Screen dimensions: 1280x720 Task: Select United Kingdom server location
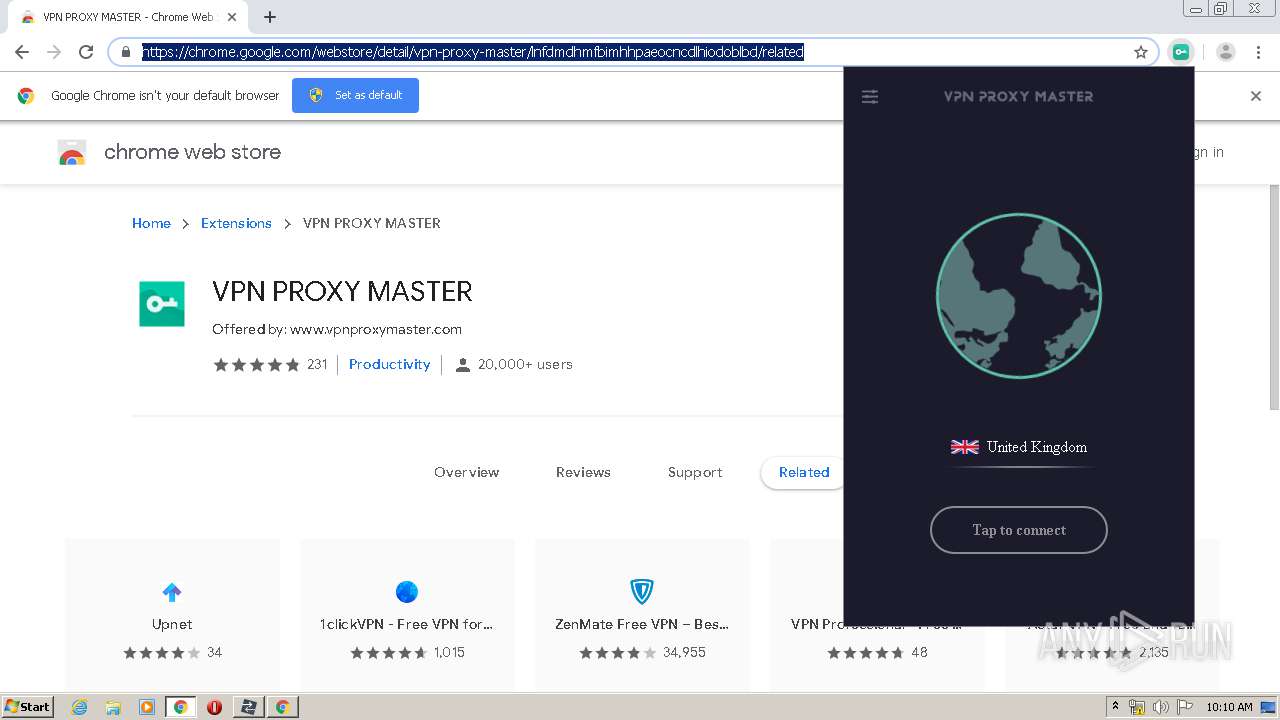pyautogui.click(x=1019, y=447)
